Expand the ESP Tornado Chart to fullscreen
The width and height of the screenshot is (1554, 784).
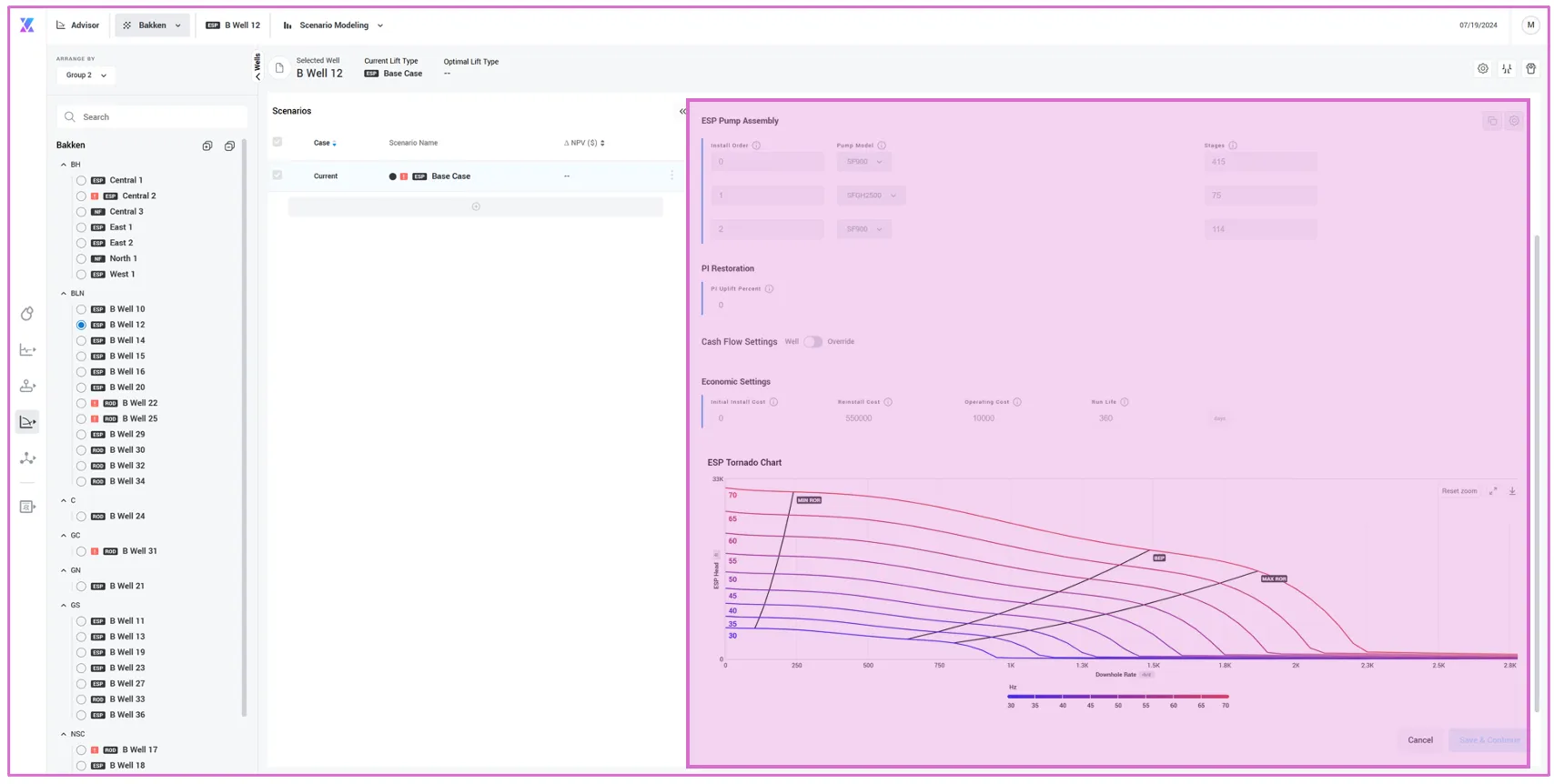pos(1493,491)
